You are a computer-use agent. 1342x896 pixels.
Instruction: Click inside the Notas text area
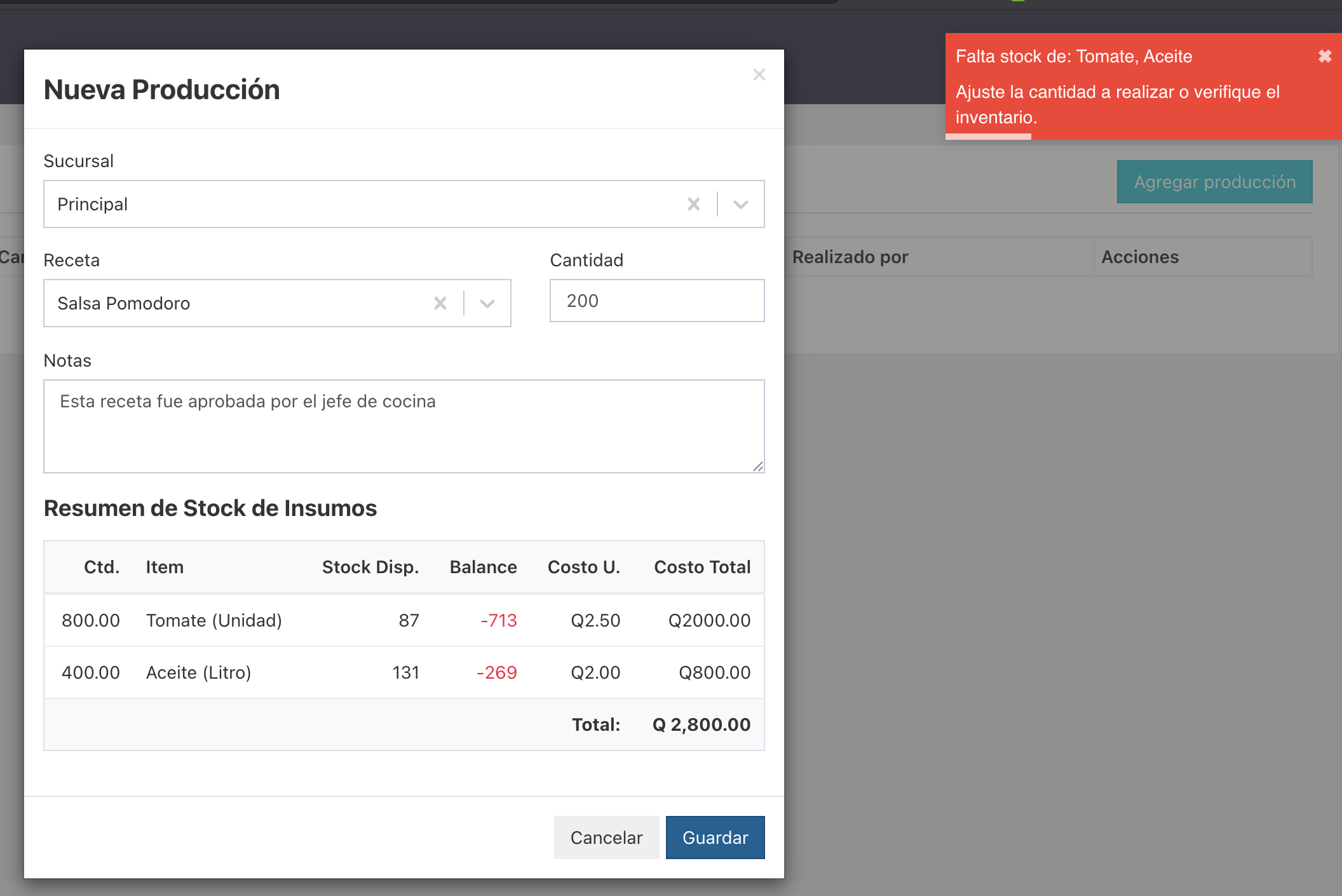[x=404, y=426]
